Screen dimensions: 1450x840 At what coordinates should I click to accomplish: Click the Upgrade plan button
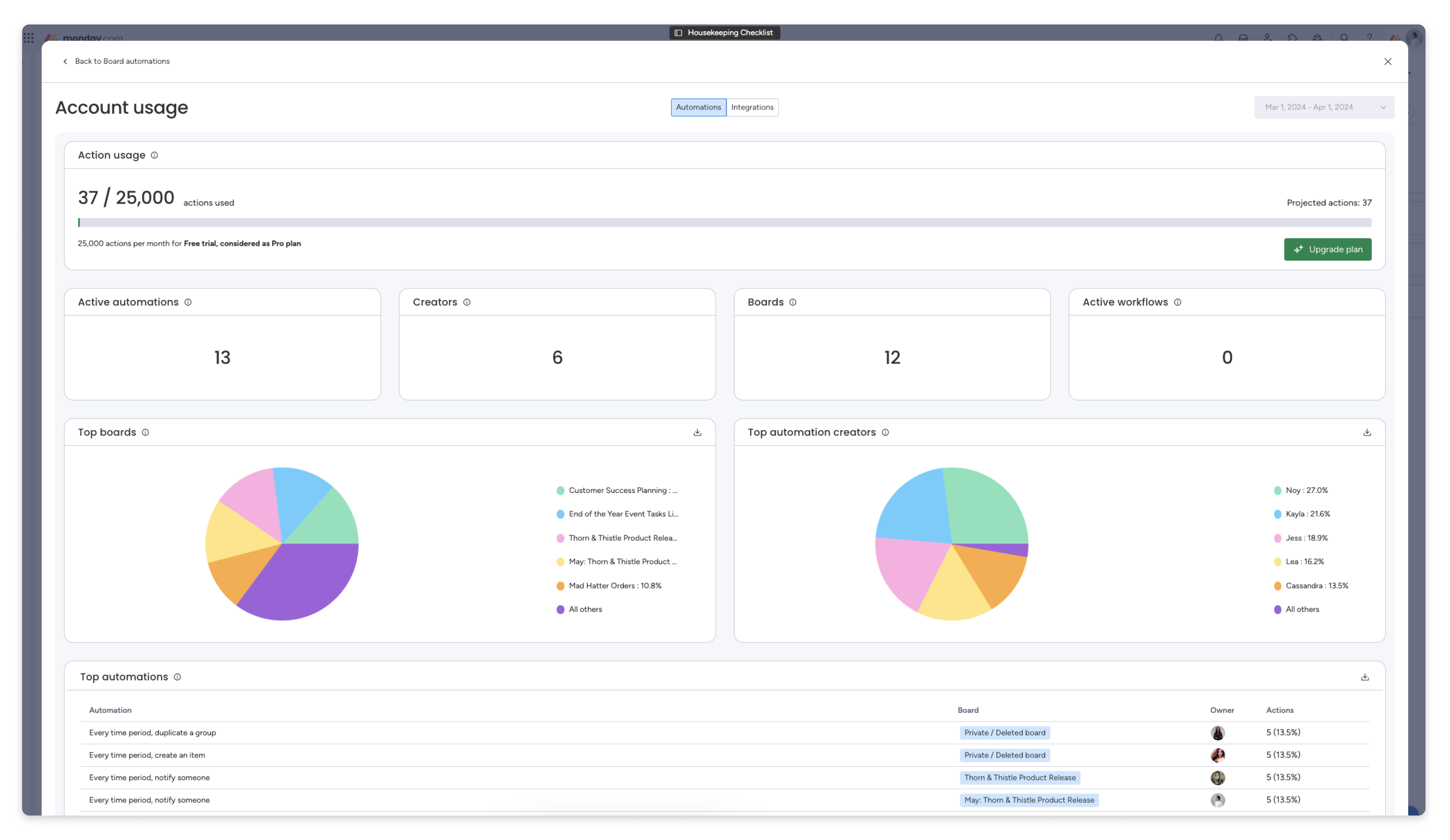(x=1328, y=249)
